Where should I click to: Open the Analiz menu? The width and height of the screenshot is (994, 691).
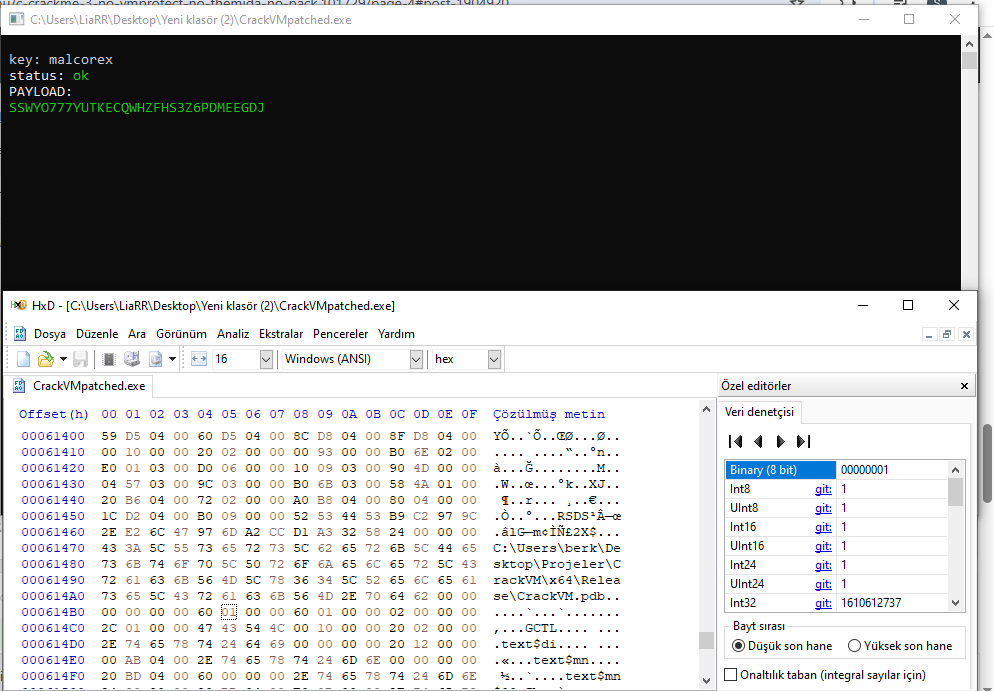click(x=233, y=334)
